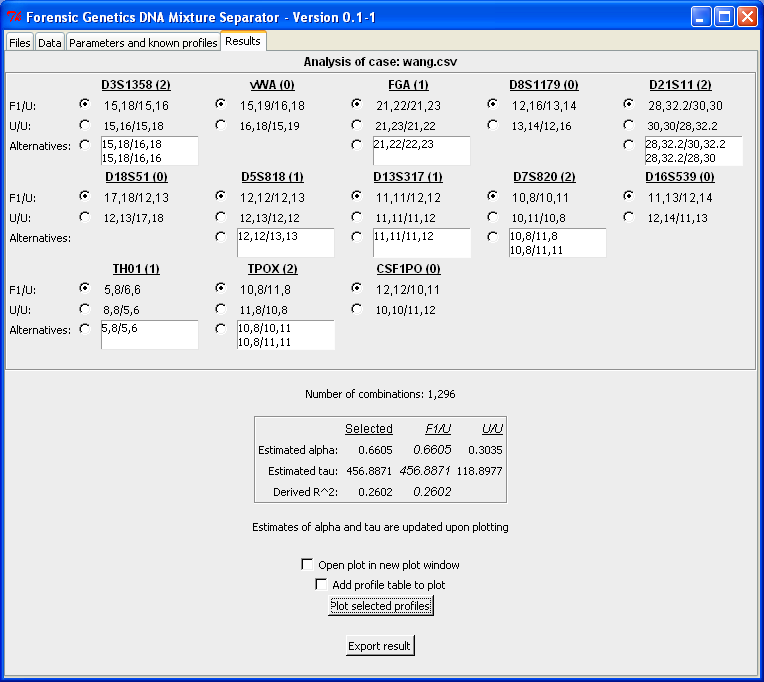Switch to the Files tab

(19, 42)
